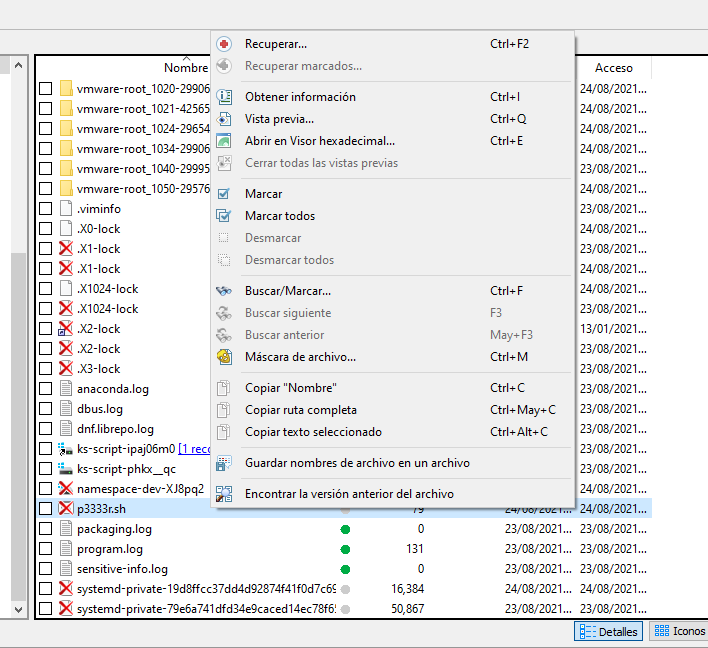The height and width of the screenshot is (648, 708).
Task: Click the Abrir en Visor hexadecimal icon
Action: click(x=225, y=141)
